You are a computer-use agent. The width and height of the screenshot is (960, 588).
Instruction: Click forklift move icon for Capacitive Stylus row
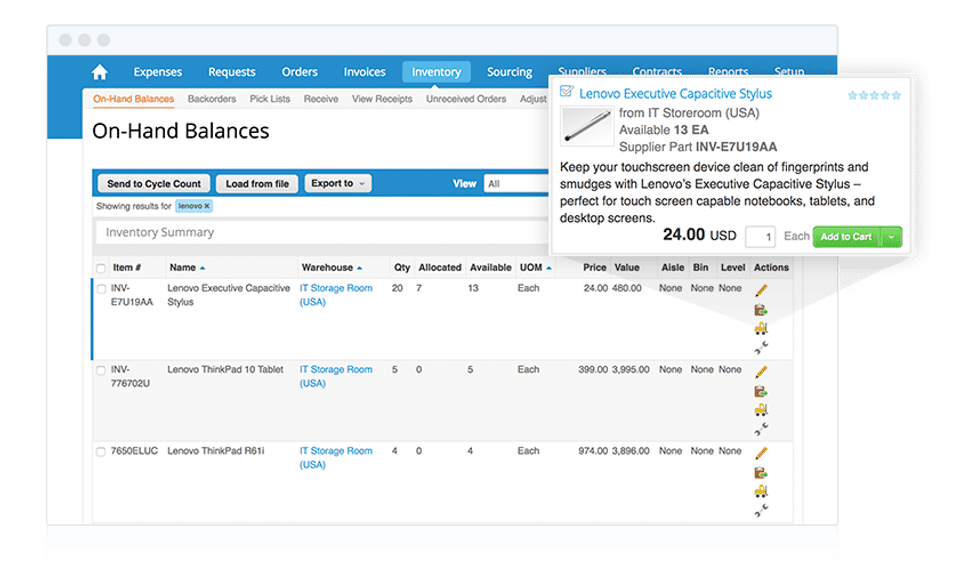coord(761,329)
